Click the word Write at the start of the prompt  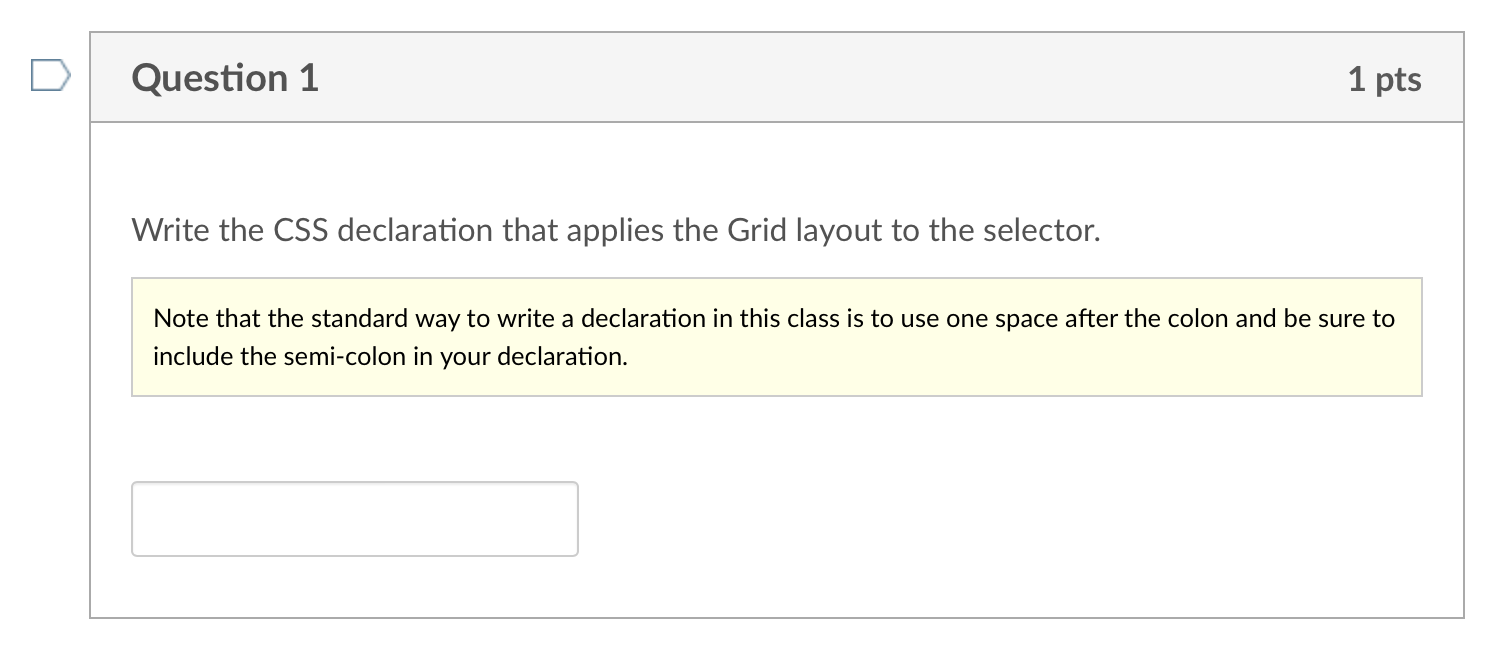171,231
